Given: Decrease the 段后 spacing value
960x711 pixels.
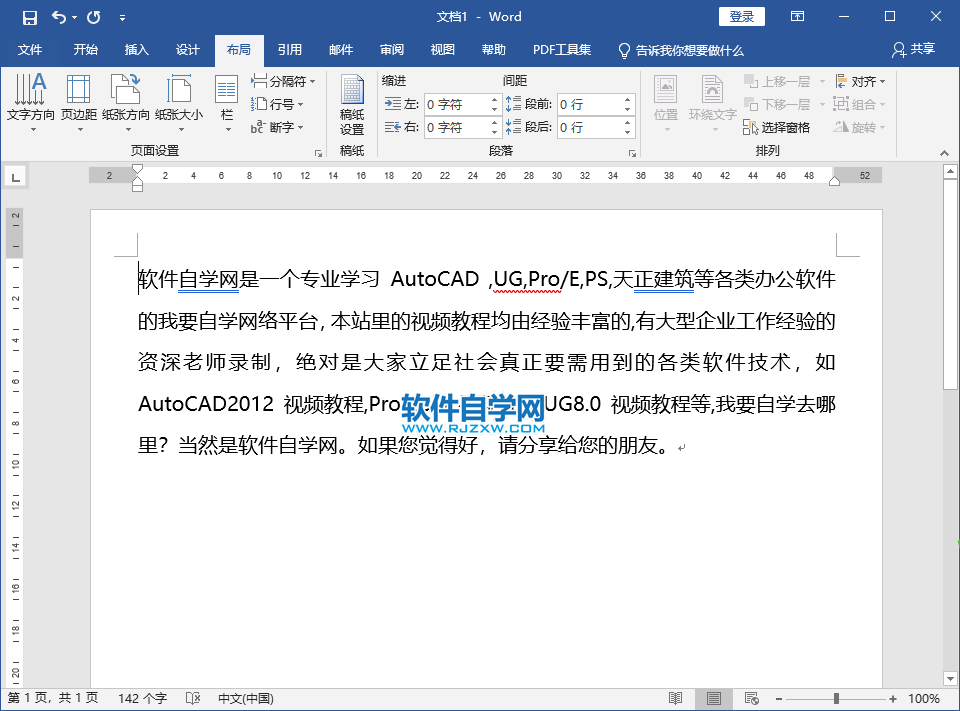Looking at the screenshot, I should tap(628, 133).
